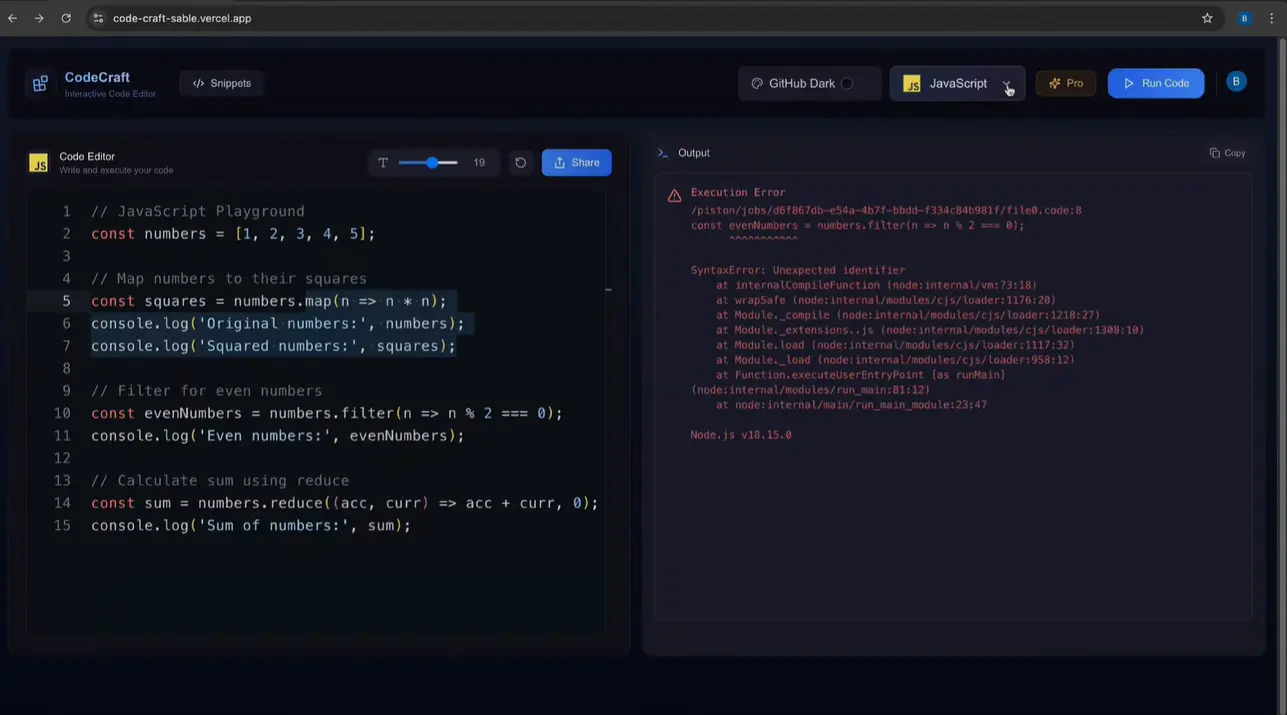Viewport: 1287px width, 715px height.
Task: Open the JavaScript language dropdown
Action: [x=957, y=83]
